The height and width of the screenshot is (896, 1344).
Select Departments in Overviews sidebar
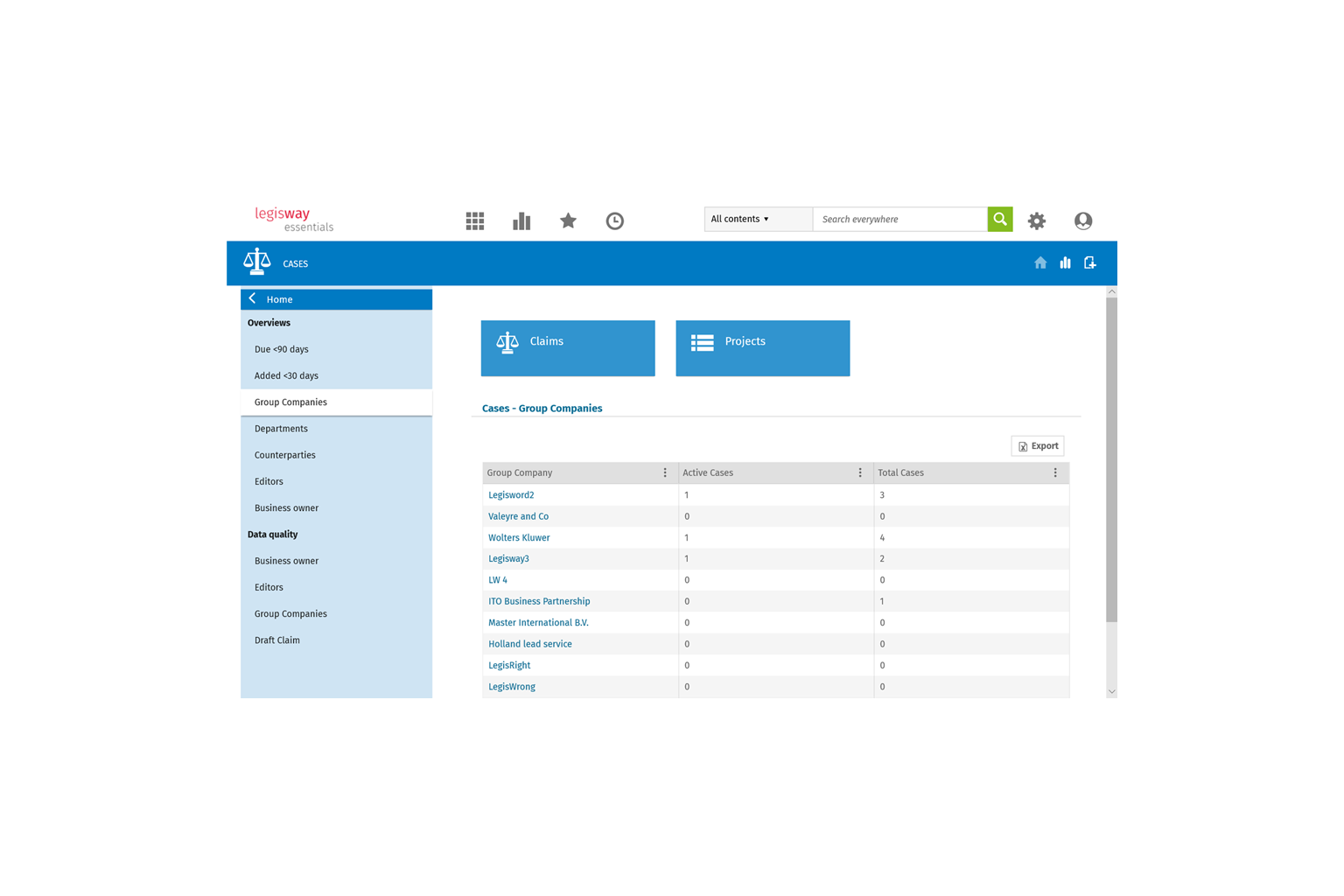point(281,429)
